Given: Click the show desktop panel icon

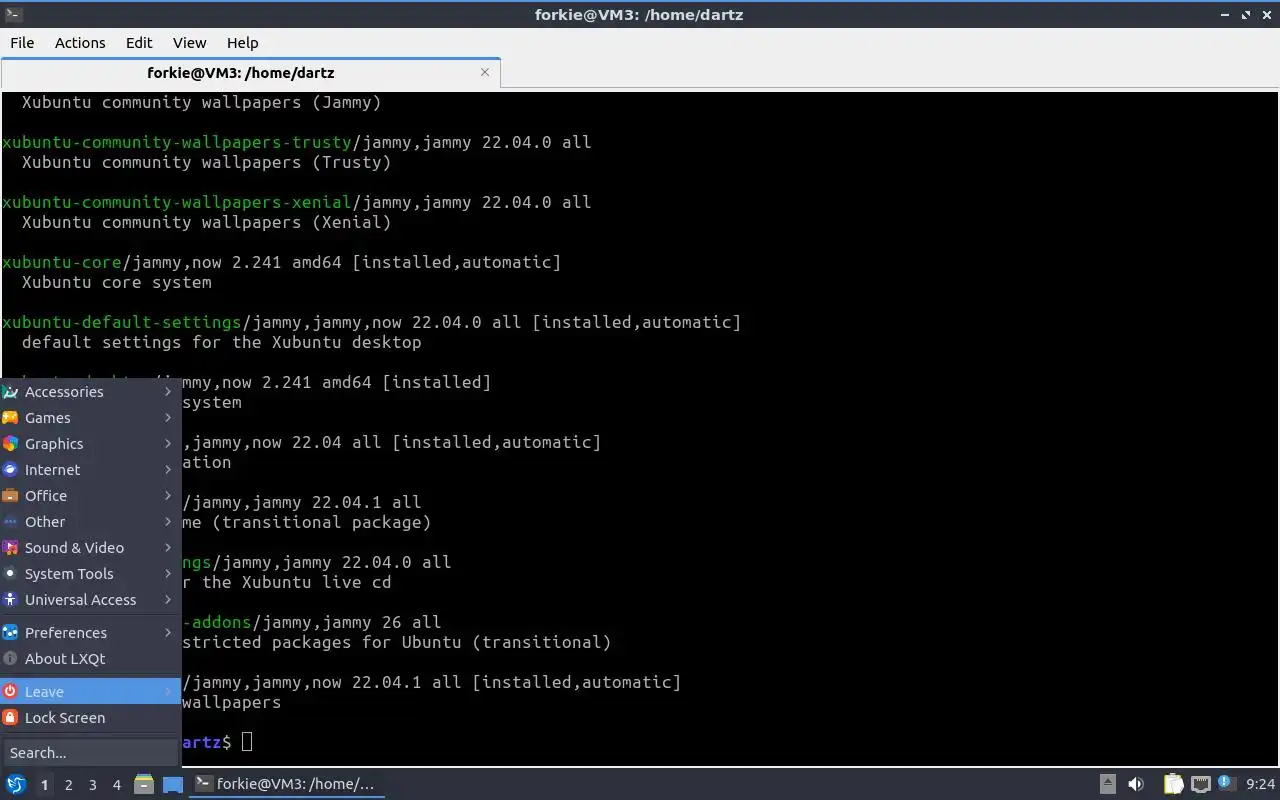Looking at the screenshot, I should pos(173,784).
